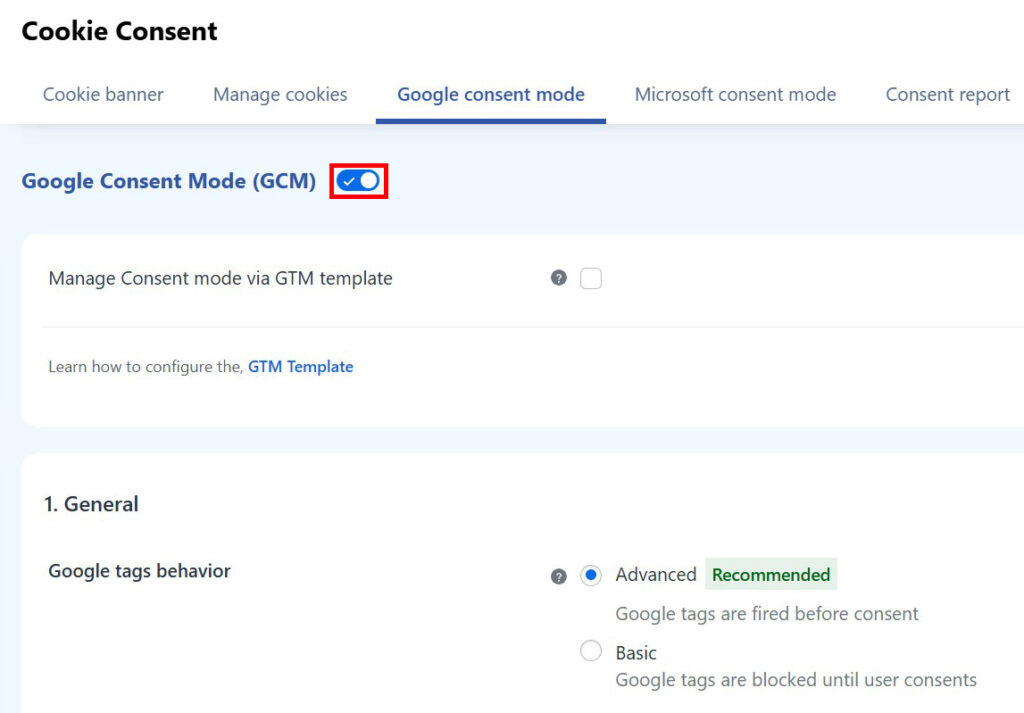Click the help icon near Google tags behavior
1024x713 pixels.
[x=558, y=575]
